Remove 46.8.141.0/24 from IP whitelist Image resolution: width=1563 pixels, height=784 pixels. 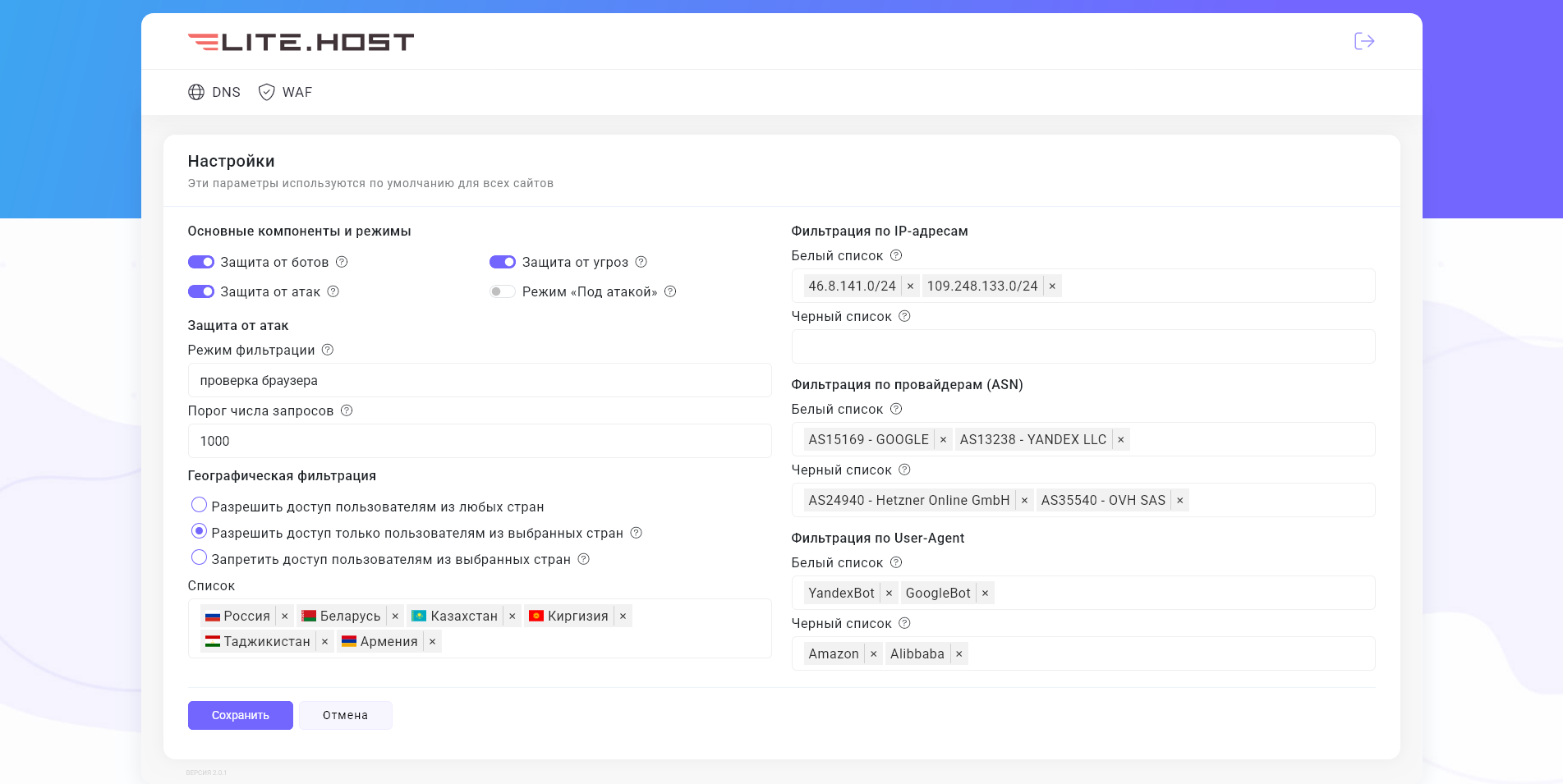tap(910, 287)
